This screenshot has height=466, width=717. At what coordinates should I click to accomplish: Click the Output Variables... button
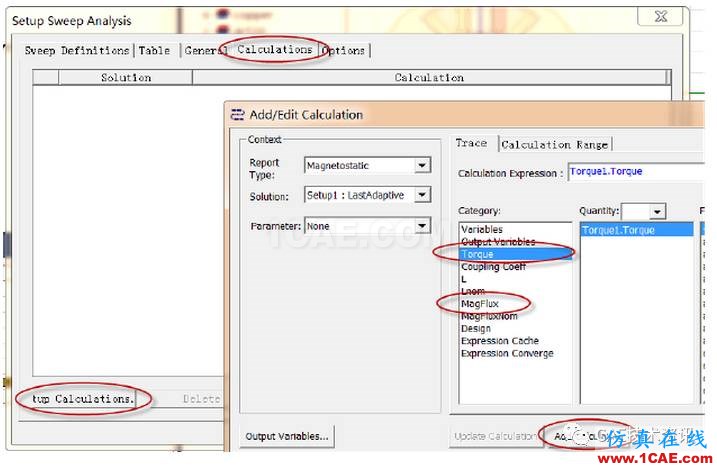click(287, 436)
